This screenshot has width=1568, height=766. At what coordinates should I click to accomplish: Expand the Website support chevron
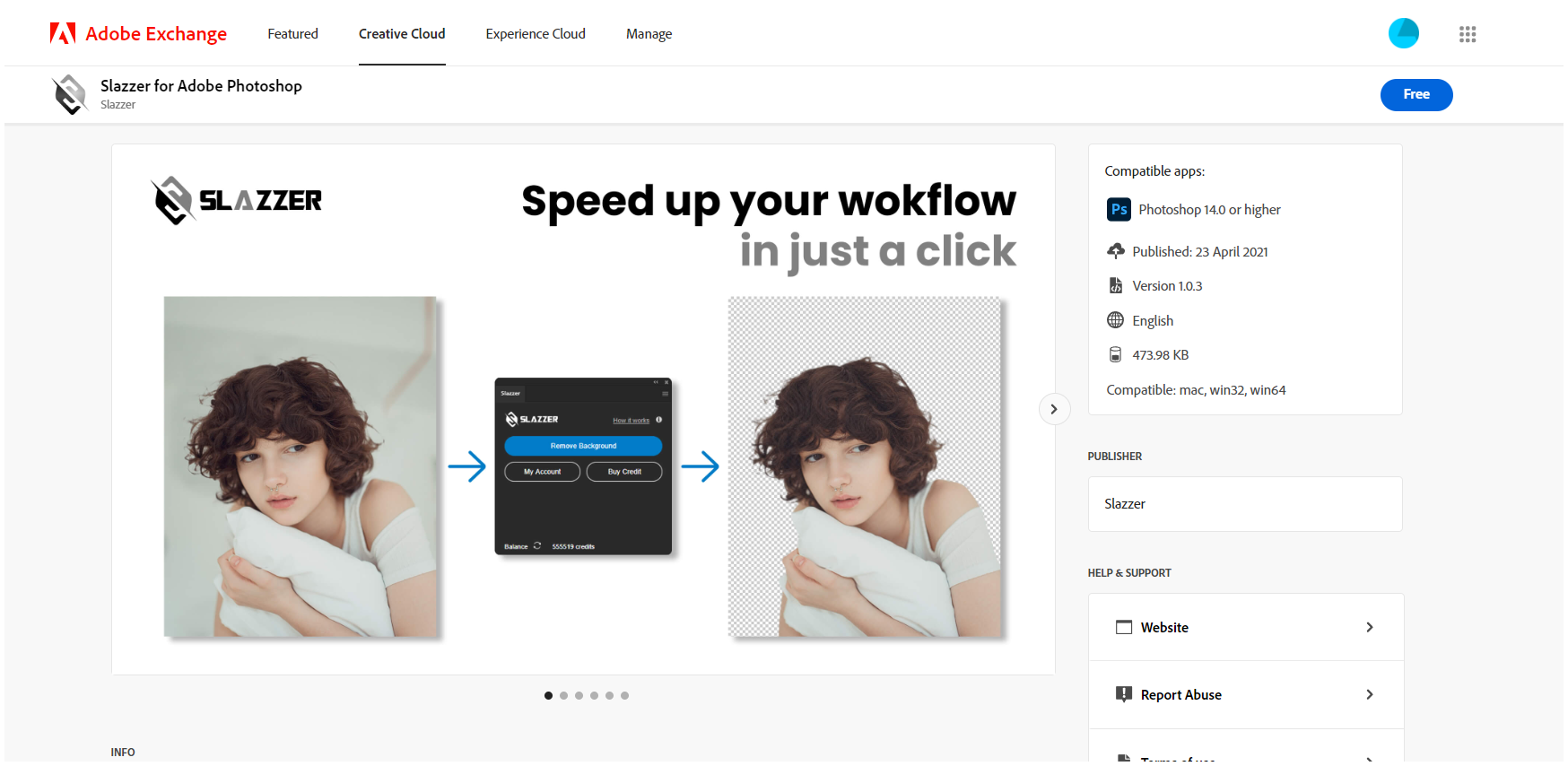click(x=1369, y=627)
